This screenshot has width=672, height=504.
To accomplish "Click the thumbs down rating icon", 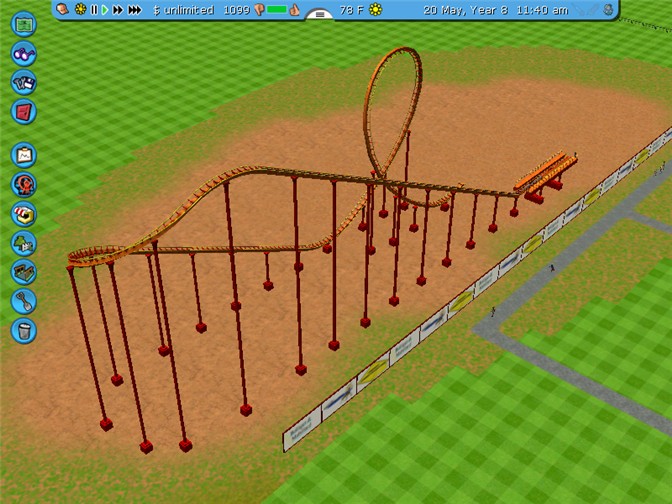I will click(x=259, y=10).
